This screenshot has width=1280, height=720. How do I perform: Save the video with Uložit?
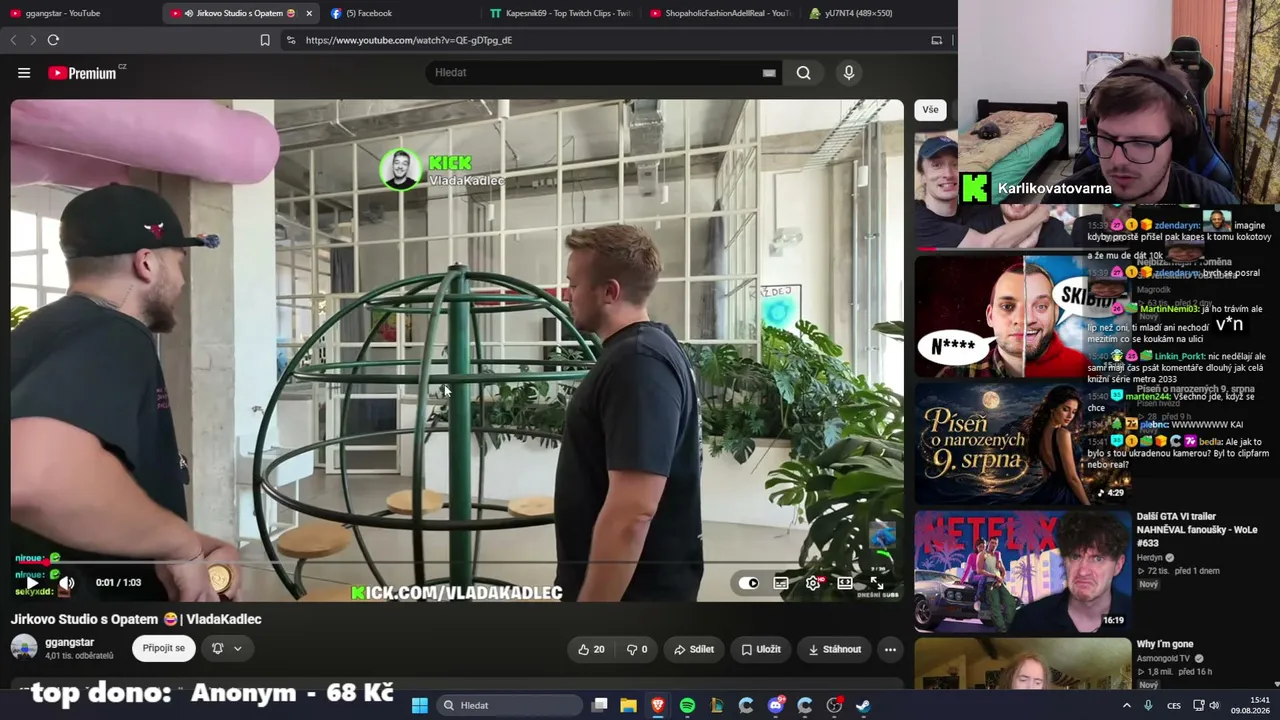[761, 649]
